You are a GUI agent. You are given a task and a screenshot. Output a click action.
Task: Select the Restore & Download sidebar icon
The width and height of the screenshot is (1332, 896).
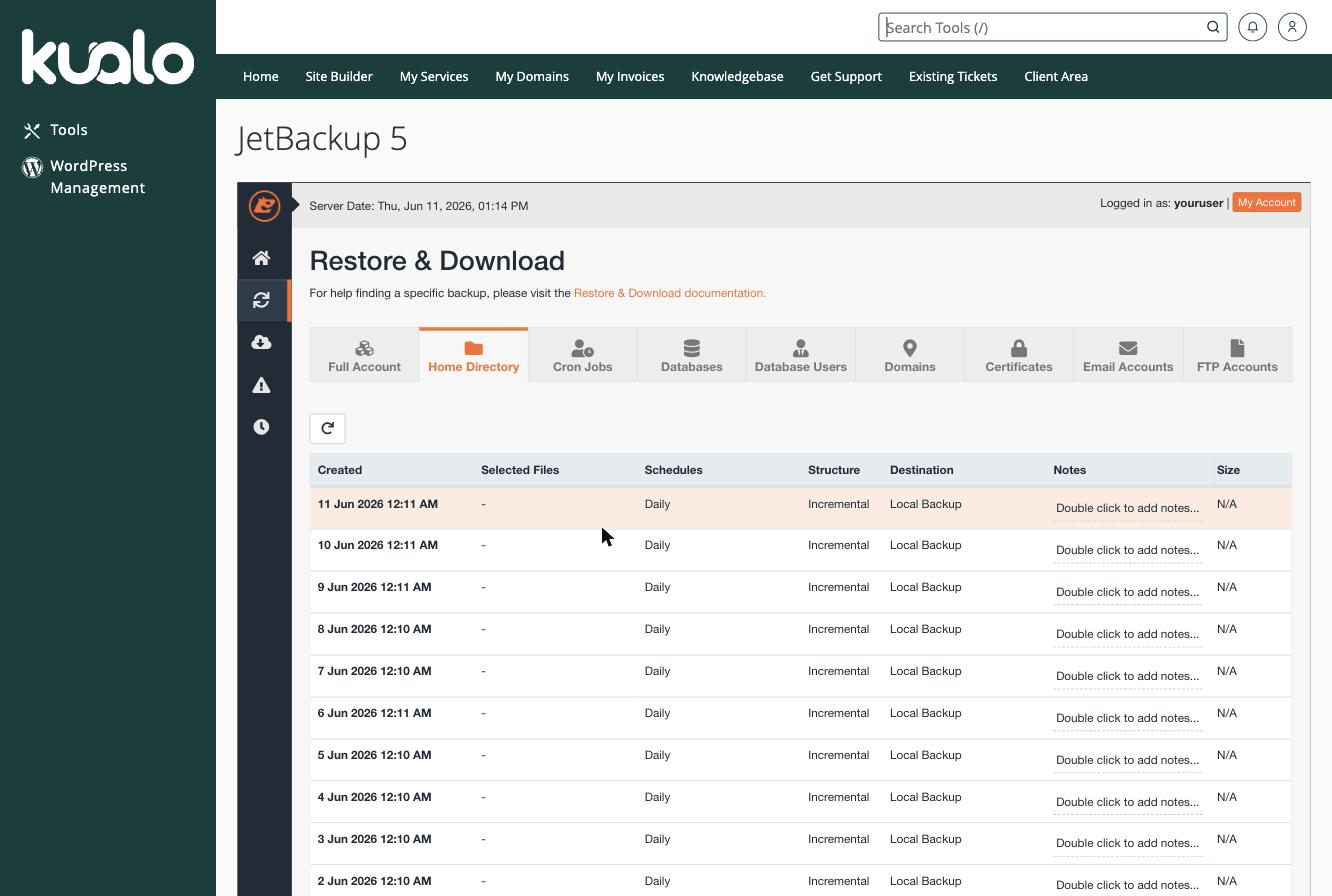(261, 300)
